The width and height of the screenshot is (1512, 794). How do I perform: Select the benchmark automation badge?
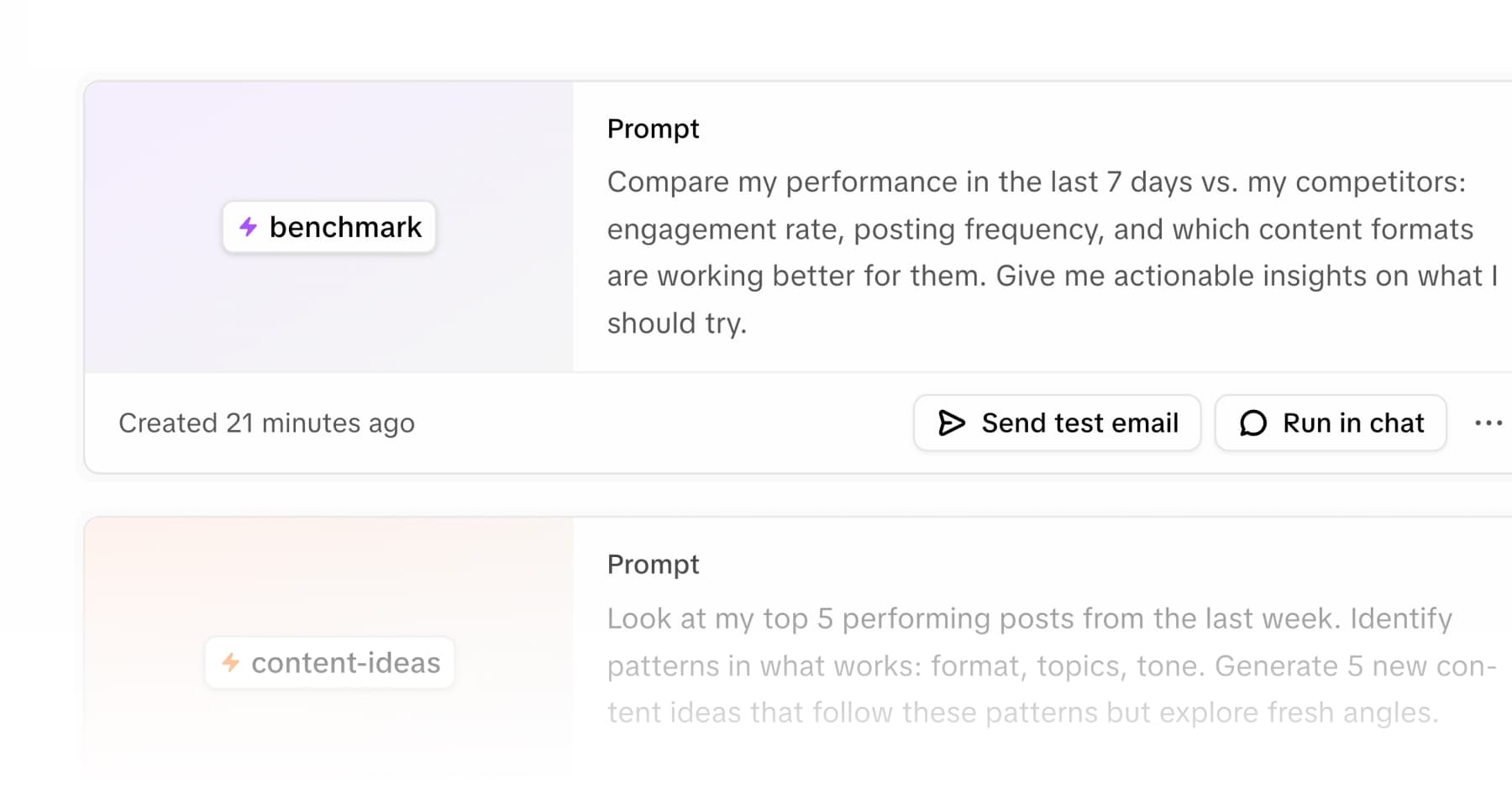click(328, 226)
